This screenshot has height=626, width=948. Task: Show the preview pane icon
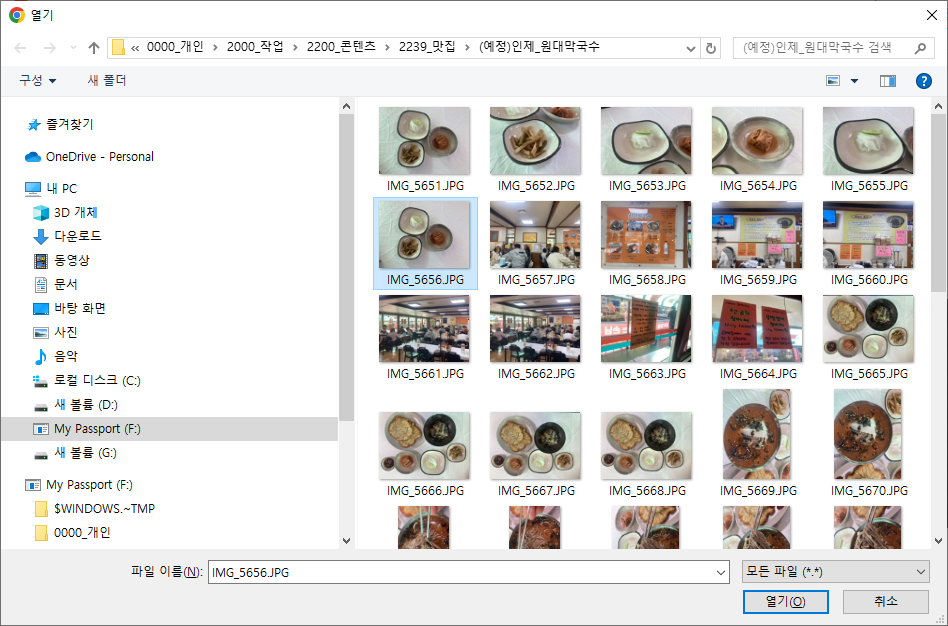coord(886,81)
